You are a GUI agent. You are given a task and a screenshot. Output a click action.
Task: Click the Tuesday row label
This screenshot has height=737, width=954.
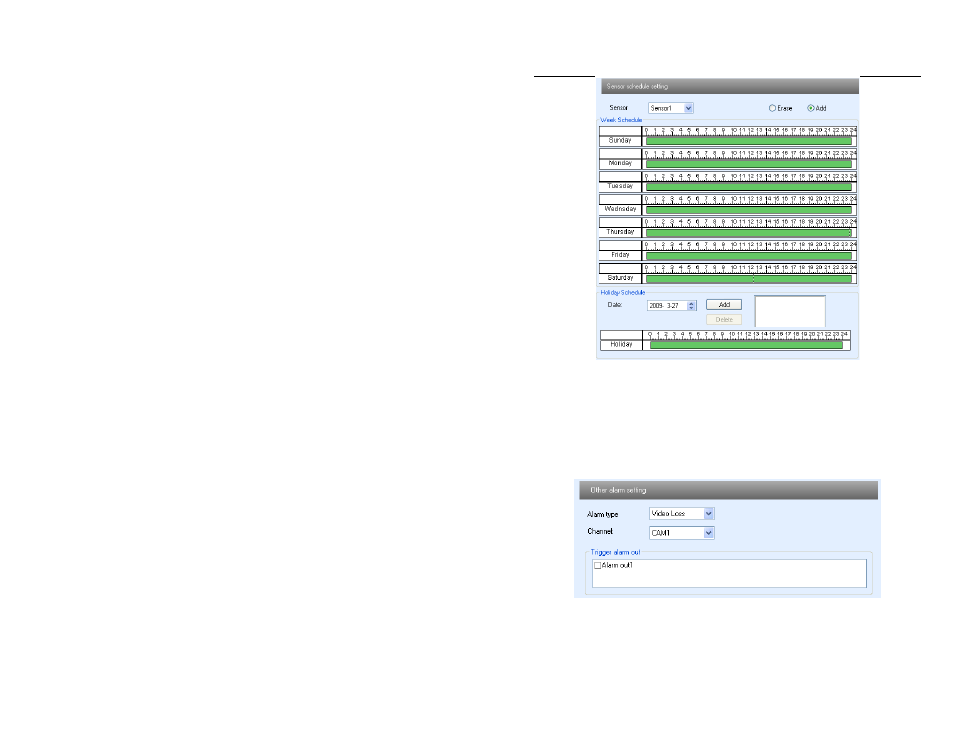pos(620,186)
